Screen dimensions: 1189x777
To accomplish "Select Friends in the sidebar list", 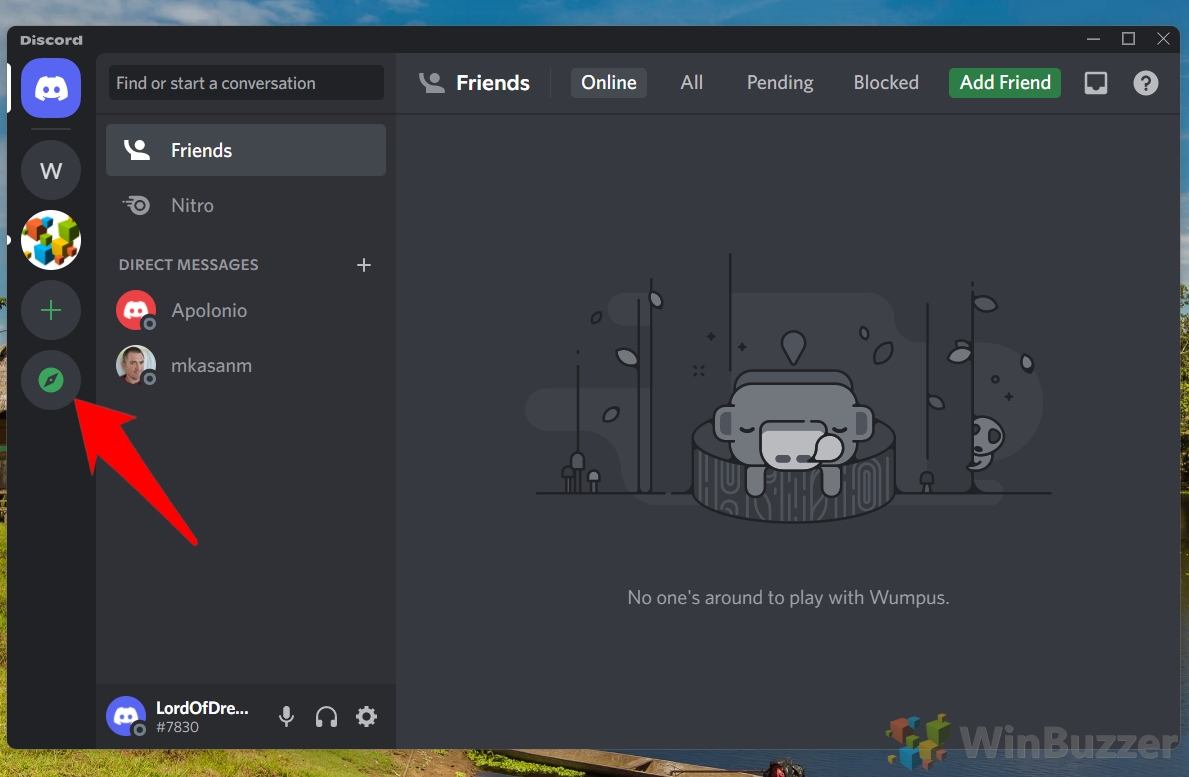I will coord(246,150).
